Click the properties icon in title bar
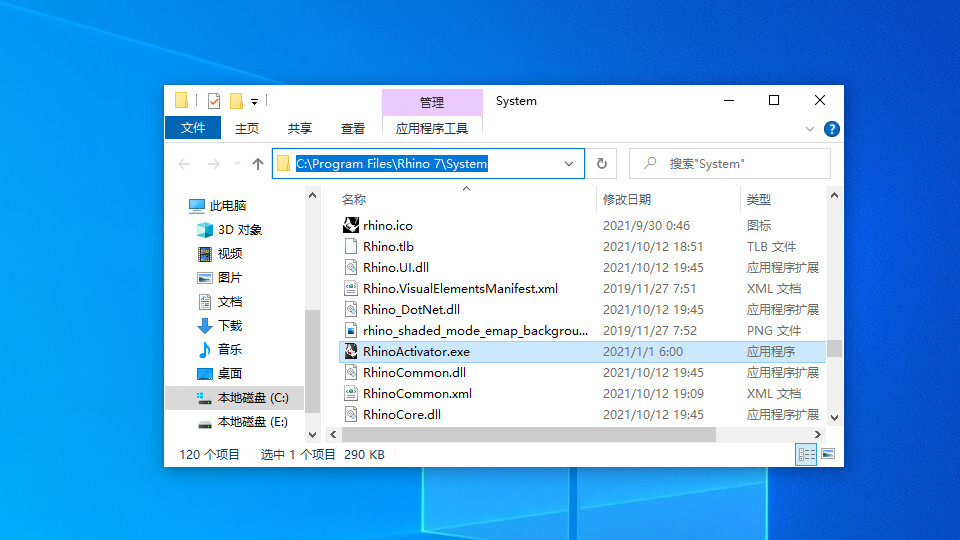 point(213,101)
